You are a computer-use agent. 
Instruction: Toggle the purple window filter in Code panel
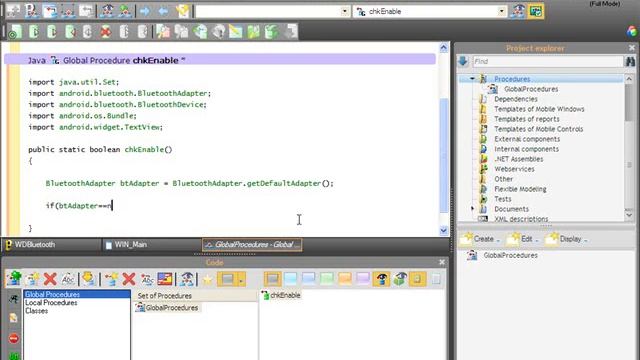362,279
